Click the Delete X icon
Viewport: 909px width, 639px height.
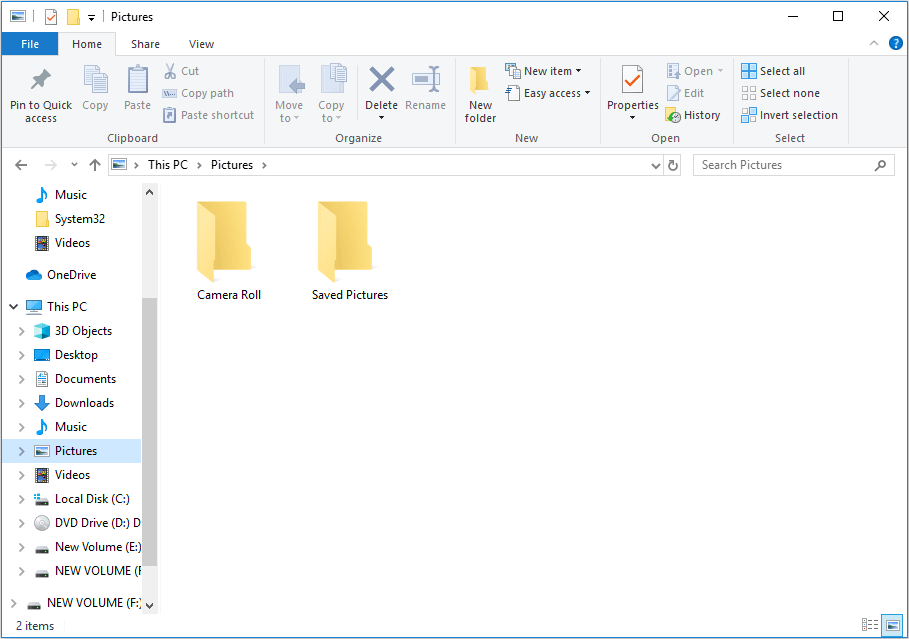coord(381,79)
